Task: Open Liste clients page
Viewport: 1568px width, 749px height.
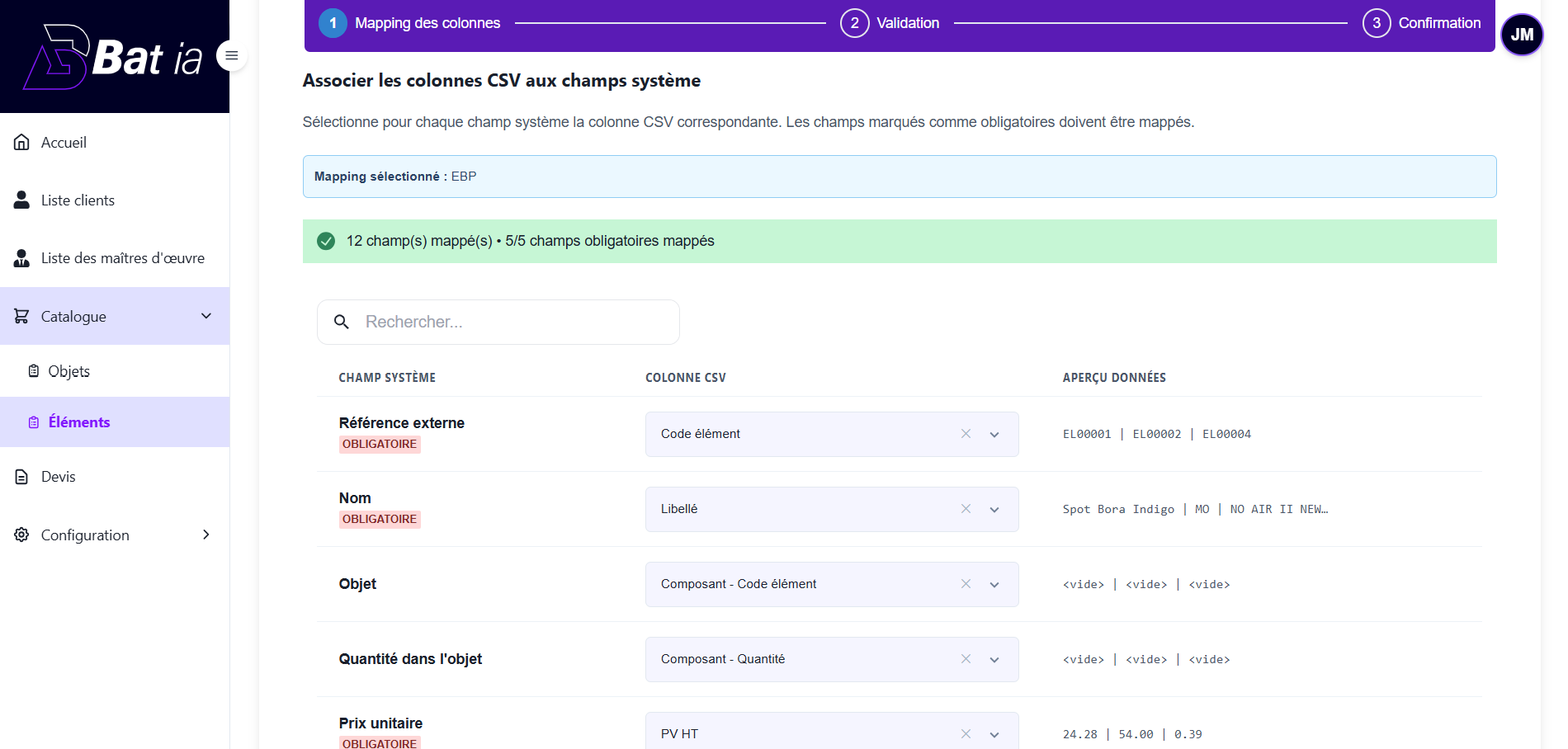Action: [78, 200]
